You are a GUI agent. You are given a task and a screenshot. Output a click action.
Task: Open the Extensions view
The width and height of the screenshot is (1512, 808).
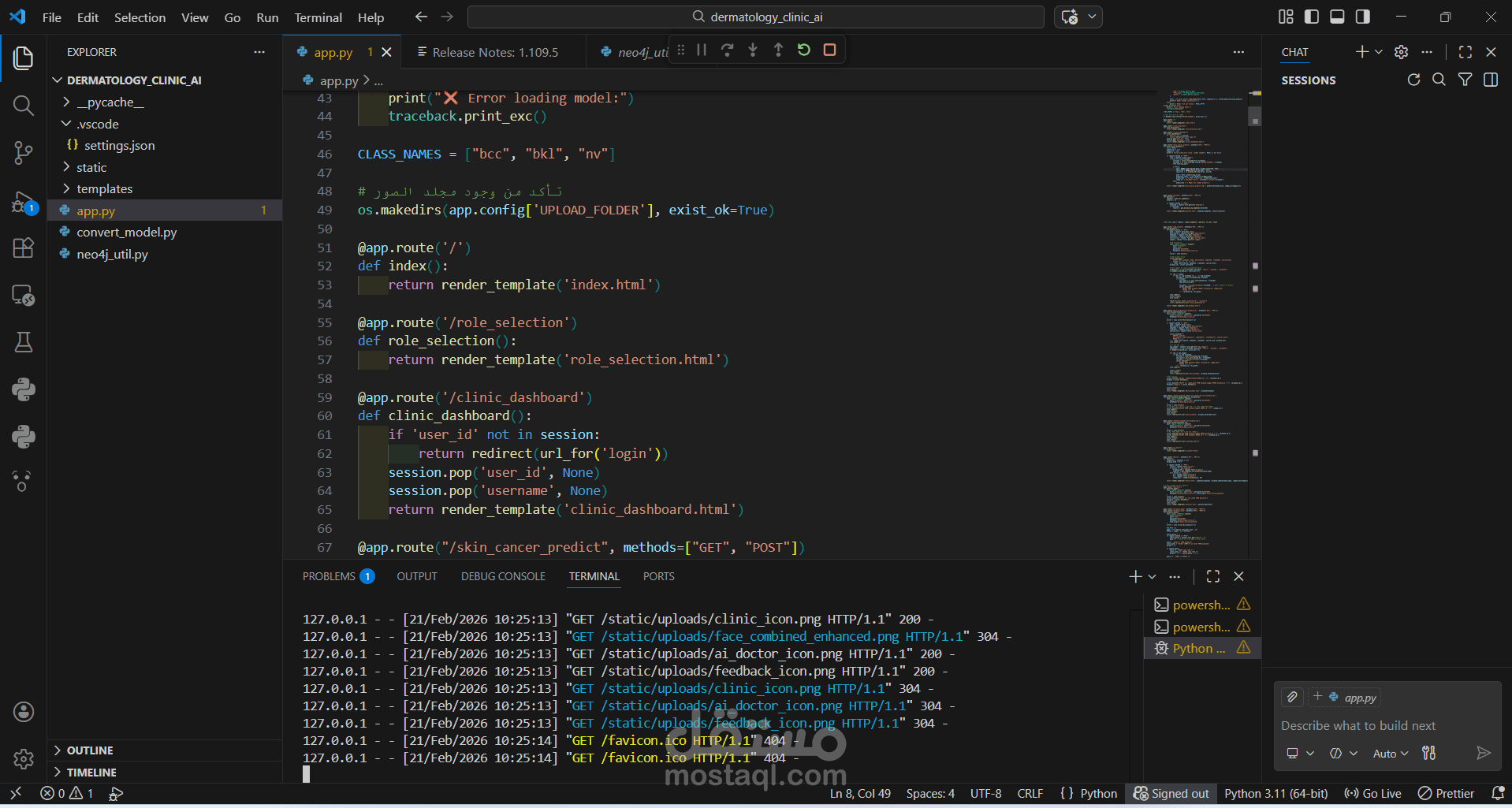click(23, 248)
